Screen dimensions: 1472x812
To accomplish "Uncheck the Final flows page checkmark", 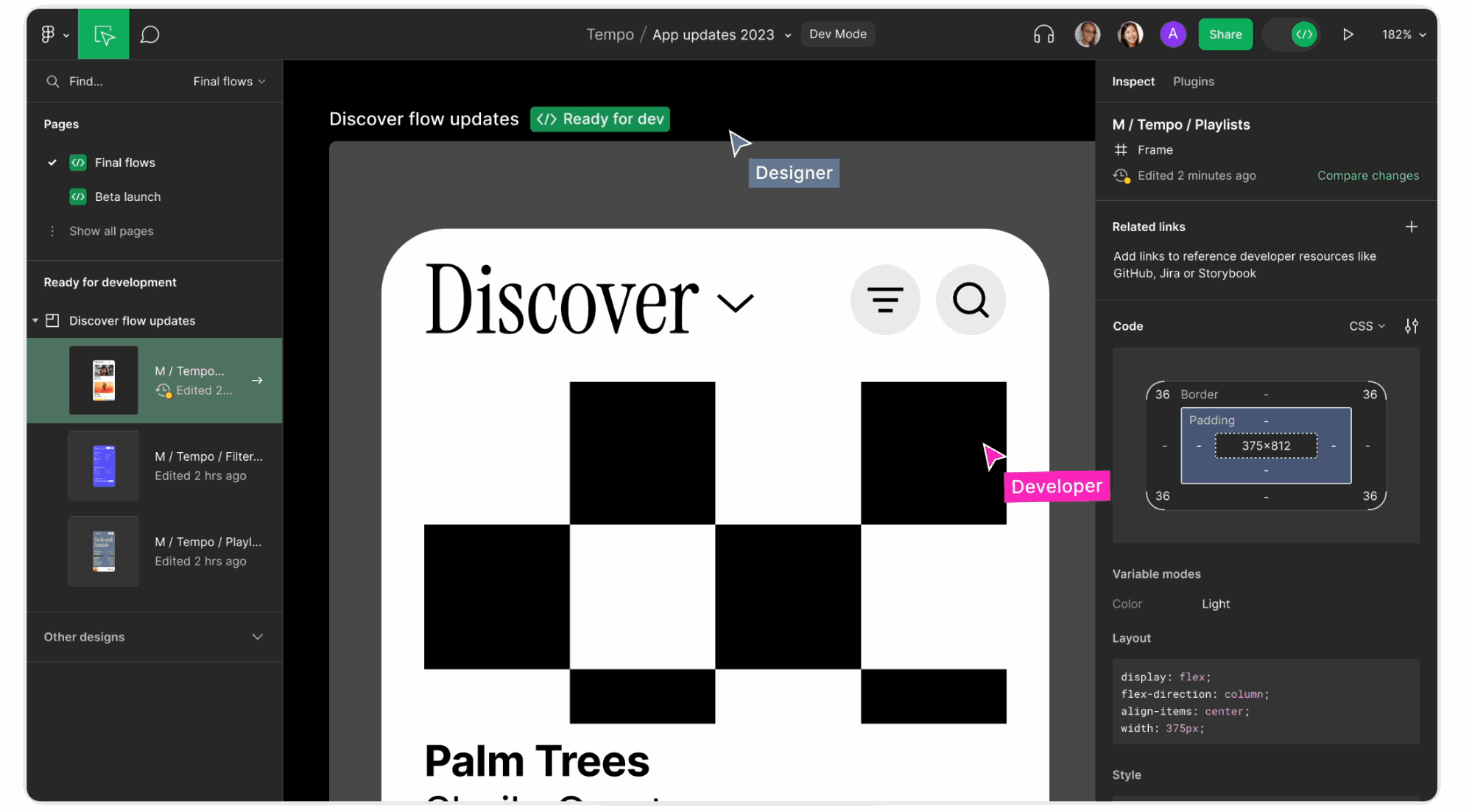I will click(52, 163).
